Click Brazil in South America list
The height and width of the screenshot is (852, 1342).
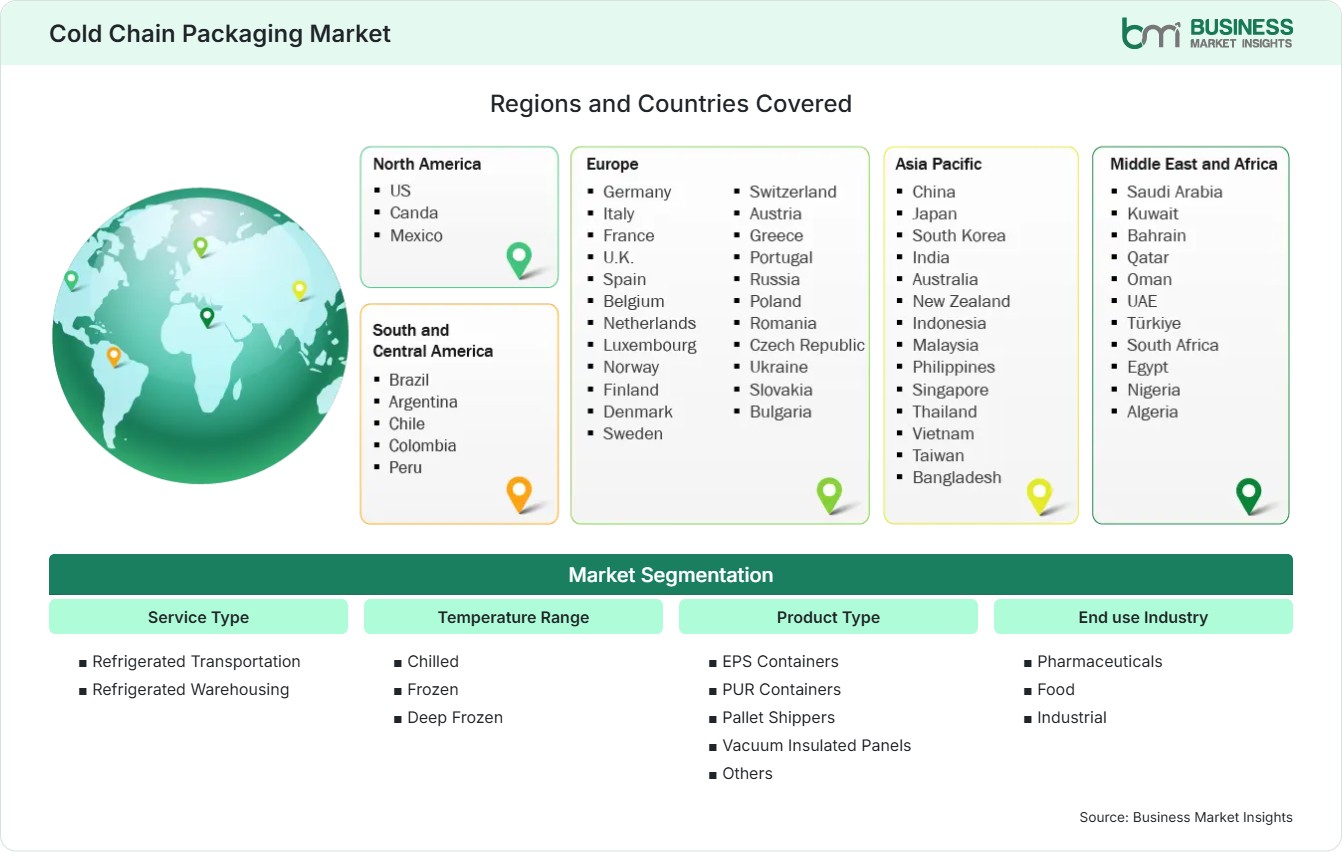tap(409, 379)
